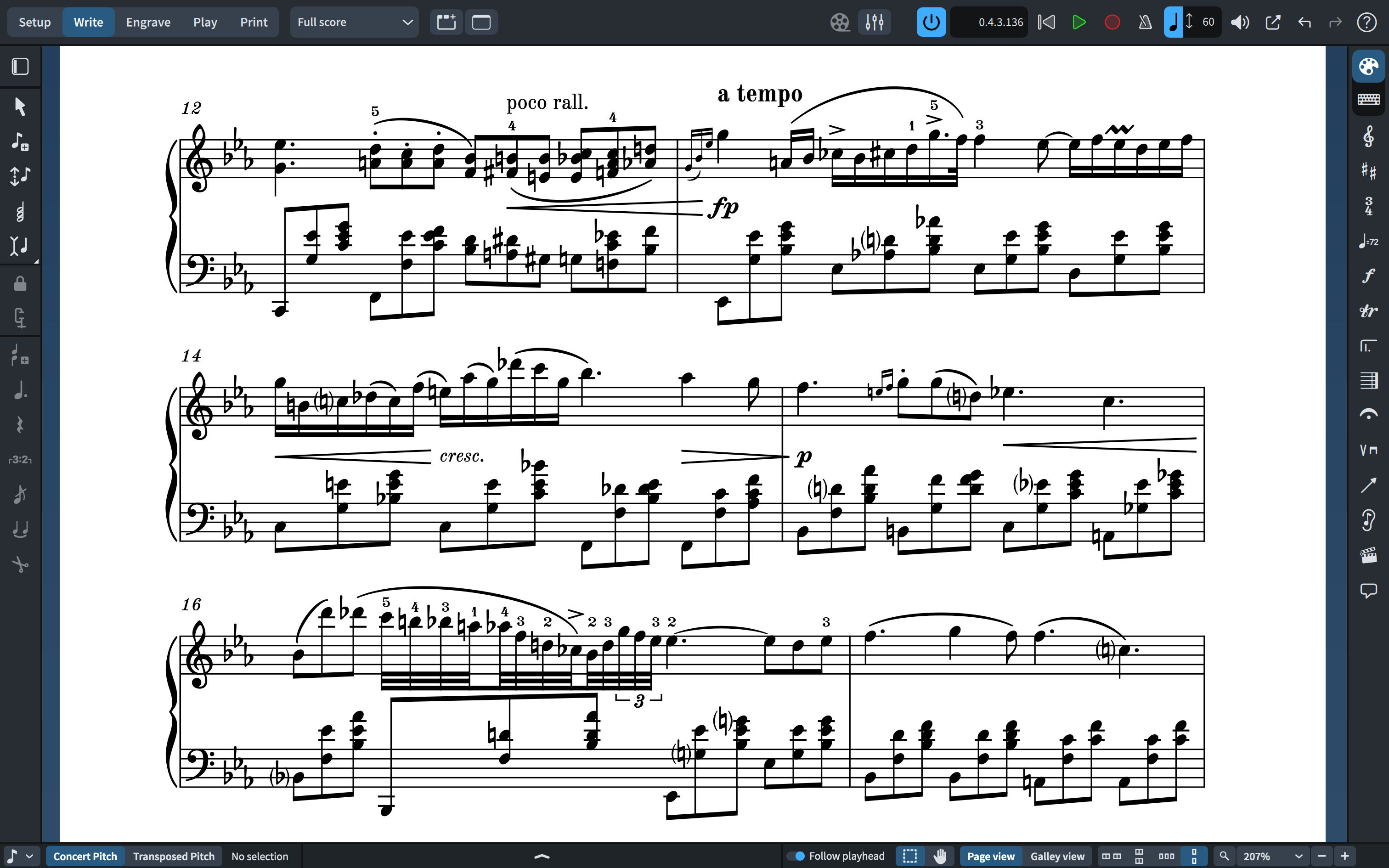The image size is (1389, 868).
Task: Open bars and barlines panel
Action: [1368, 380]
